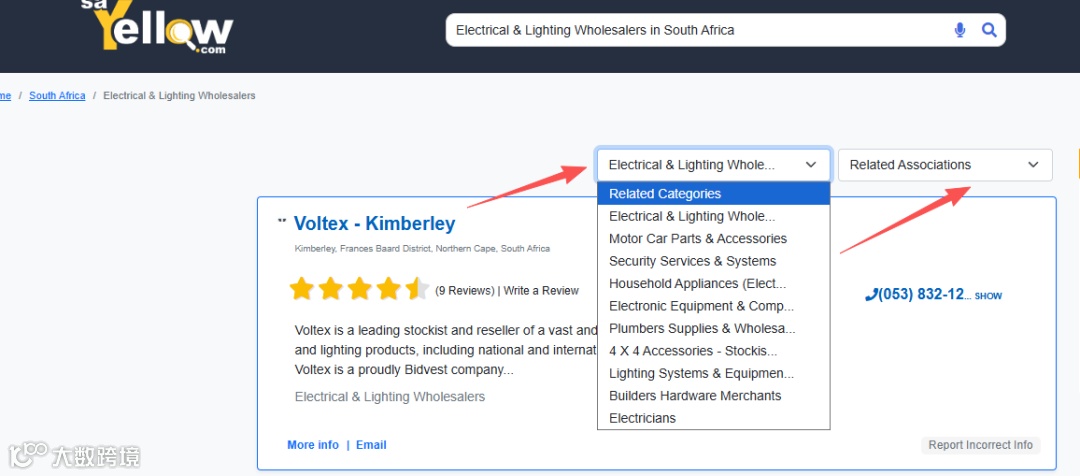Screen dimensions: 1080x476
Task: Select Motor Car Parts & Accessories option
Action: [697, 239]
